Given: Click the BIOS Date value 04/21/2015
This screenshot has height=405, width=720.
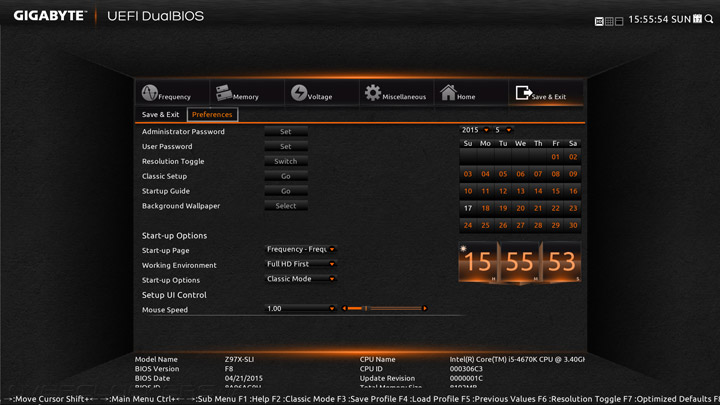Looking at the screenshot, I should coord(243,378).
